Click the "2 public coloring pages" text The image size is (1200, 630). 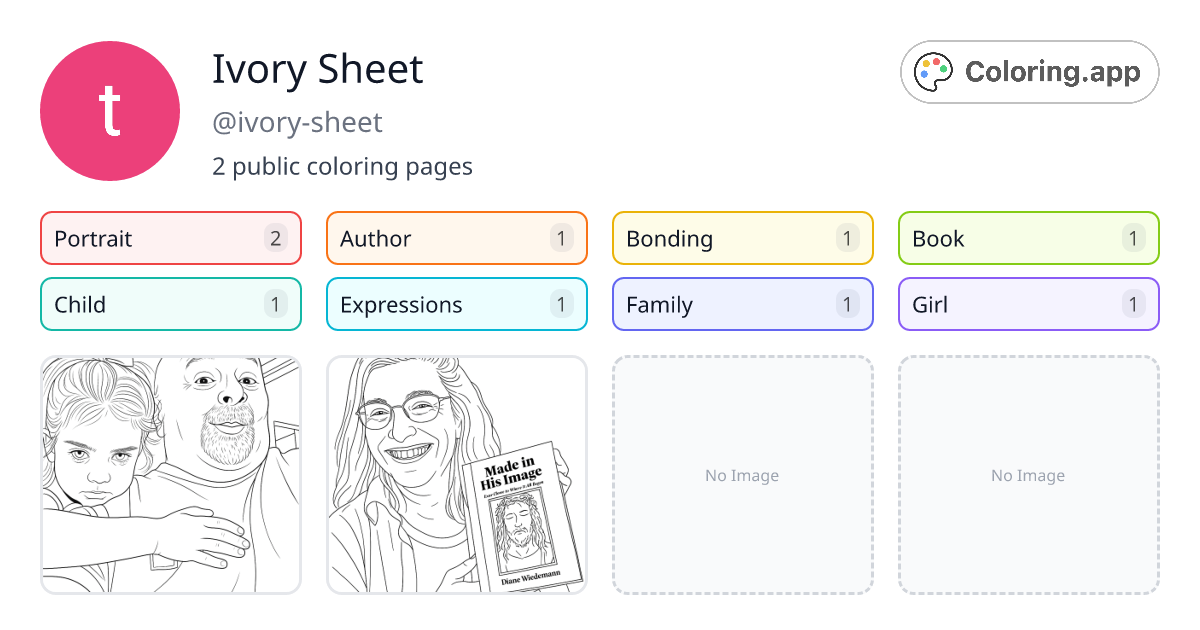(x=342, y=166)
